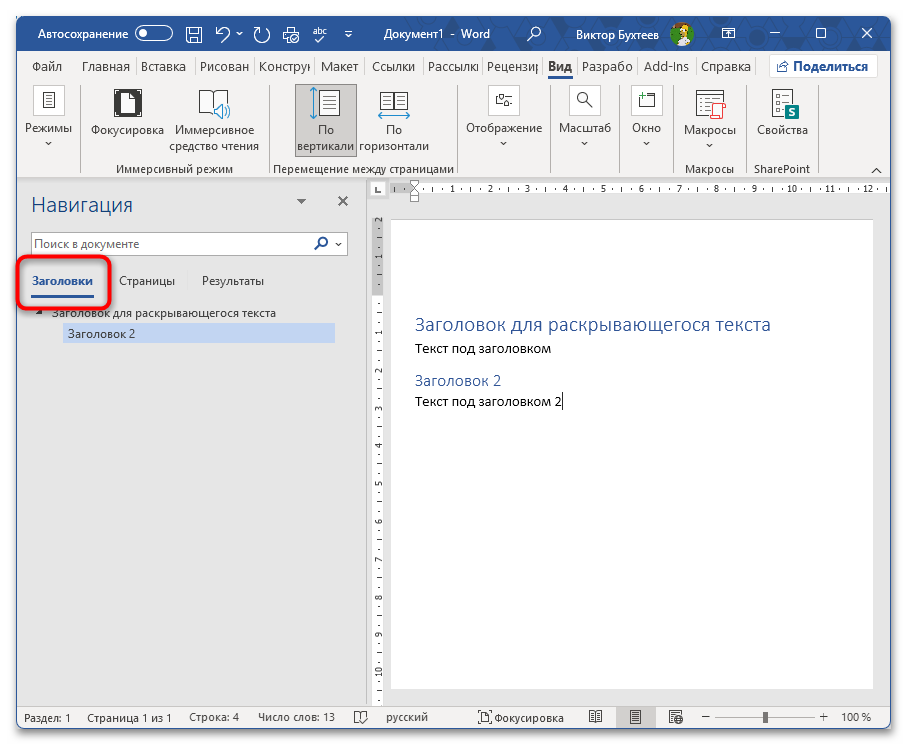Switch to Read Mode in status bar

pos(596,717)
